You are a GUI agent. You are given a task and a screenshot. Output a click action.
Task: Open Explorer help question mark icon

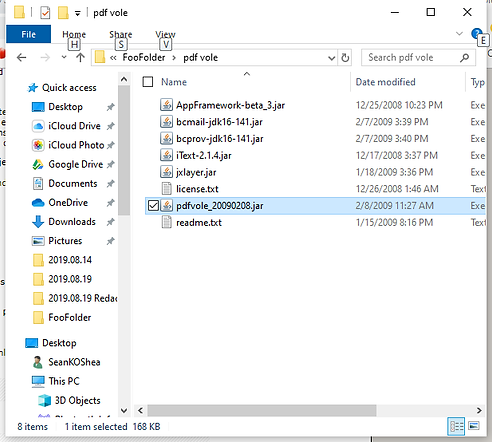(477, 33)
